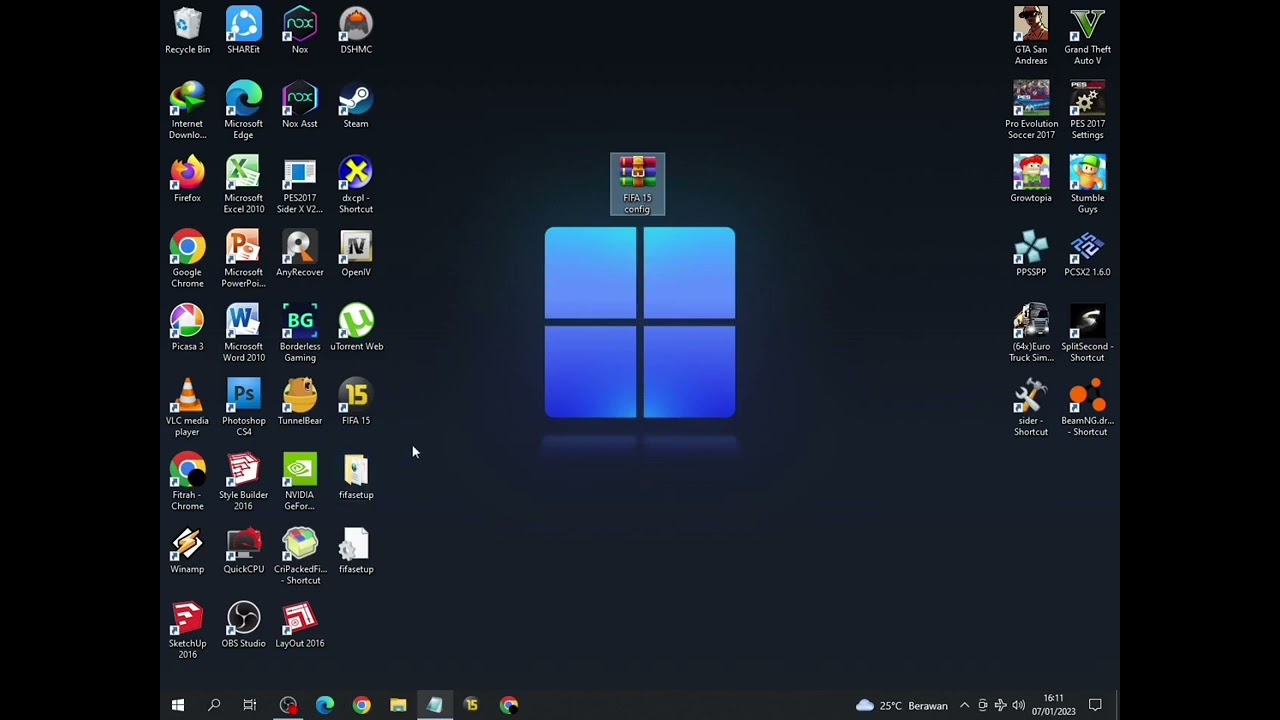Click the uTorrent Web desktop icon

356,328
